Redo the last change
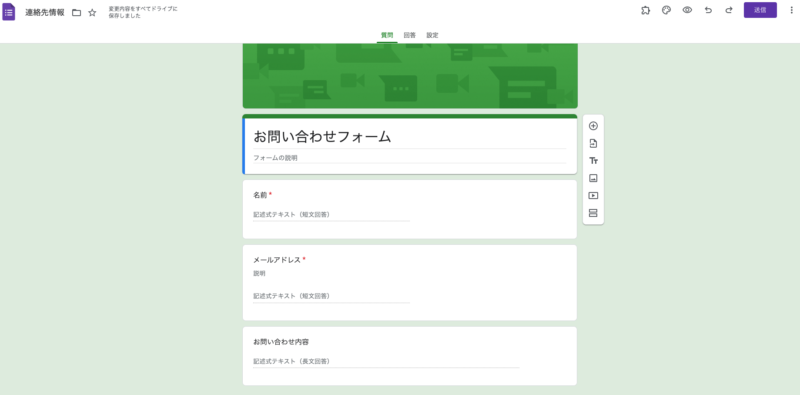800x395 pixels. click(729, 10)
